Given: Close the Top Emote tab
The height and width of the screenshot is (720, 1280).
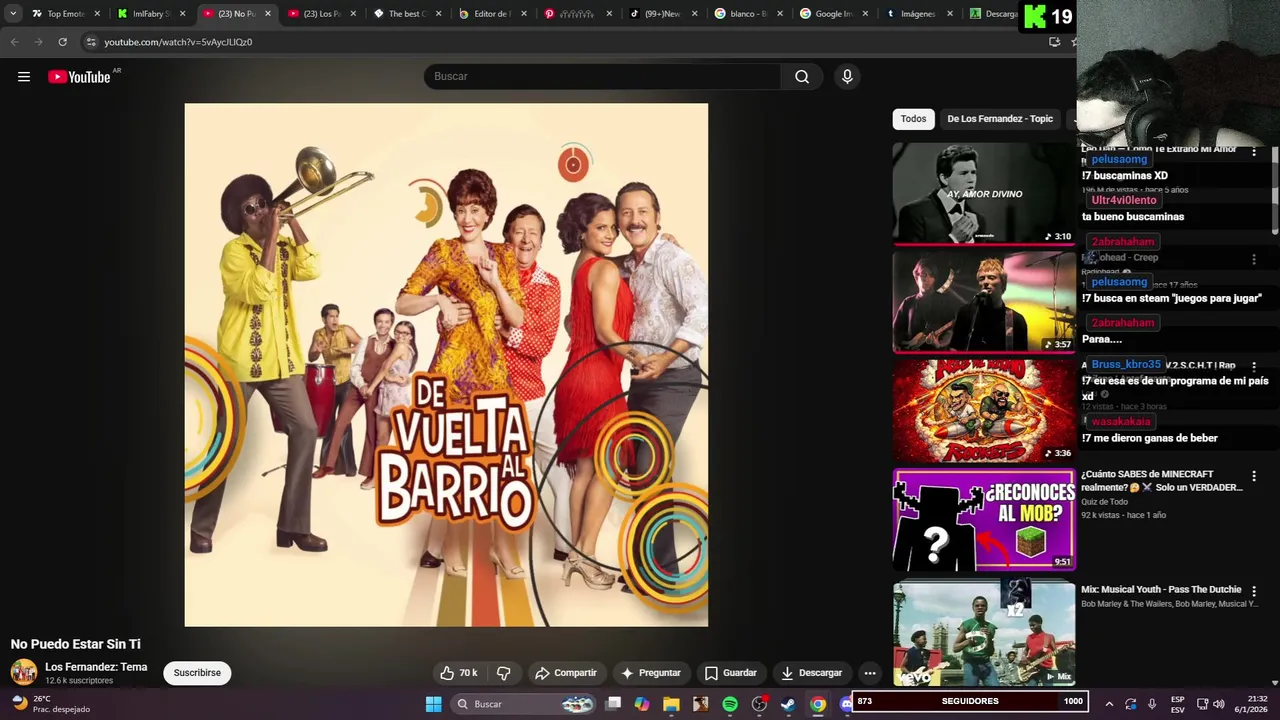Looking at the screenshot, I should click(x=97, y=14).
